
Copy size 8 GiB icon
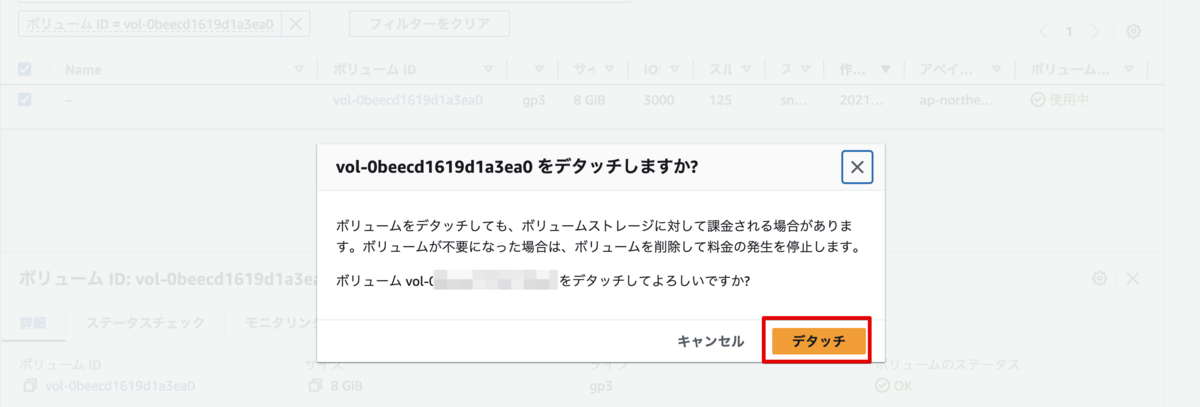[316, 386]
